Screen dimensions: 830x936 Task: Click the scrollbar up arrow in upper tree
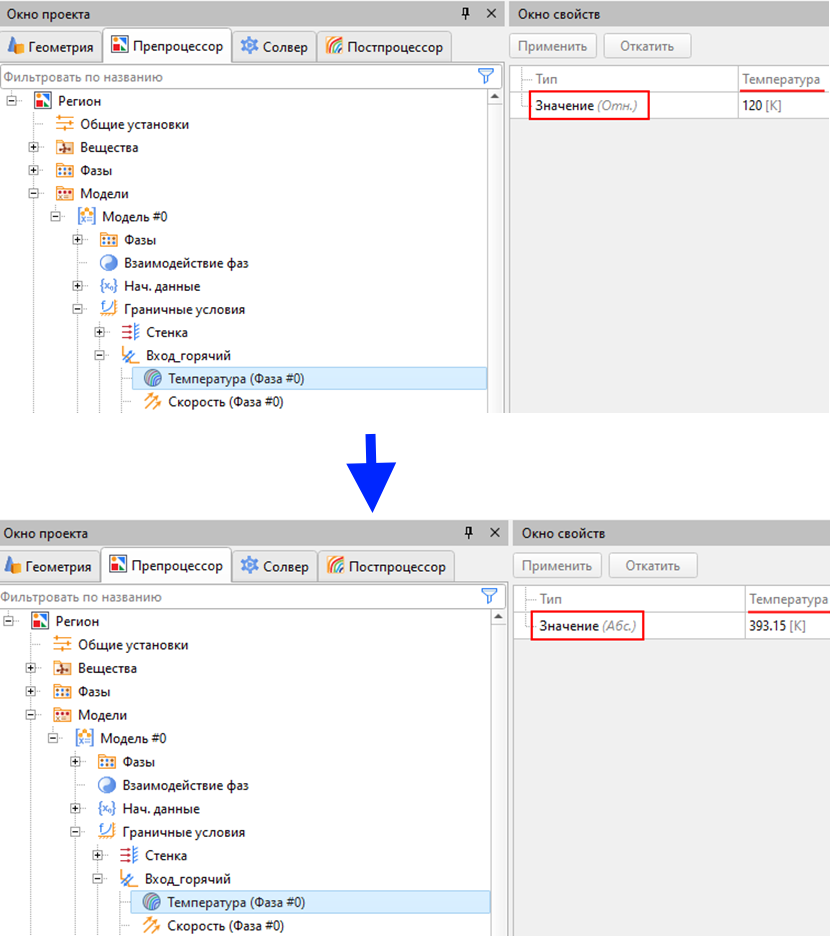494,96
